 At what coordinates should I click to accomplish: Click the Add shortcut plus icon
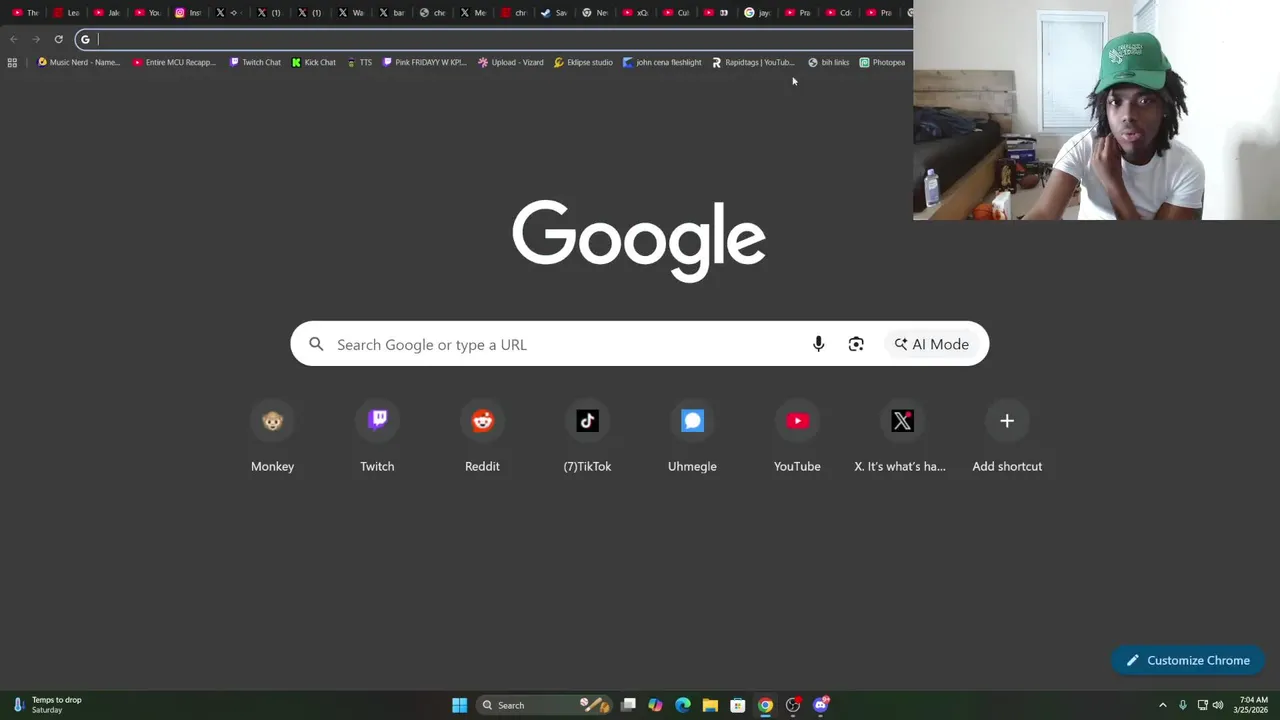[x=1007, y=421]
